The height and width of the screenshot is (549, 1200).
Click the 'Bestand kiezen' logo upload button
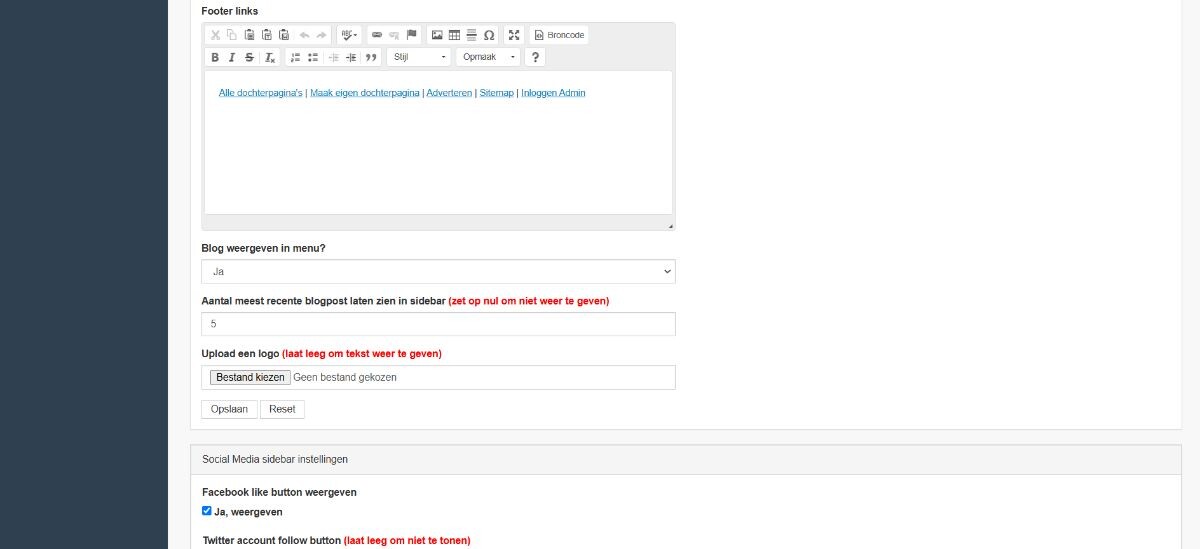click(250, 377)
